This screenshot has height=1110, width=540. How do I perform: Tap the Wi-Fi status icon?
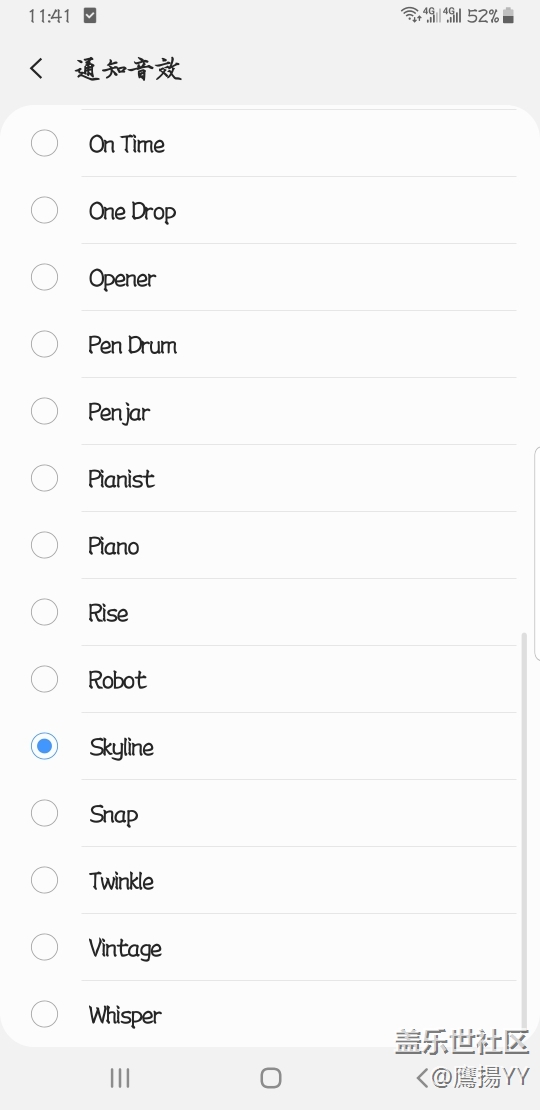click(x=410, y=15)
